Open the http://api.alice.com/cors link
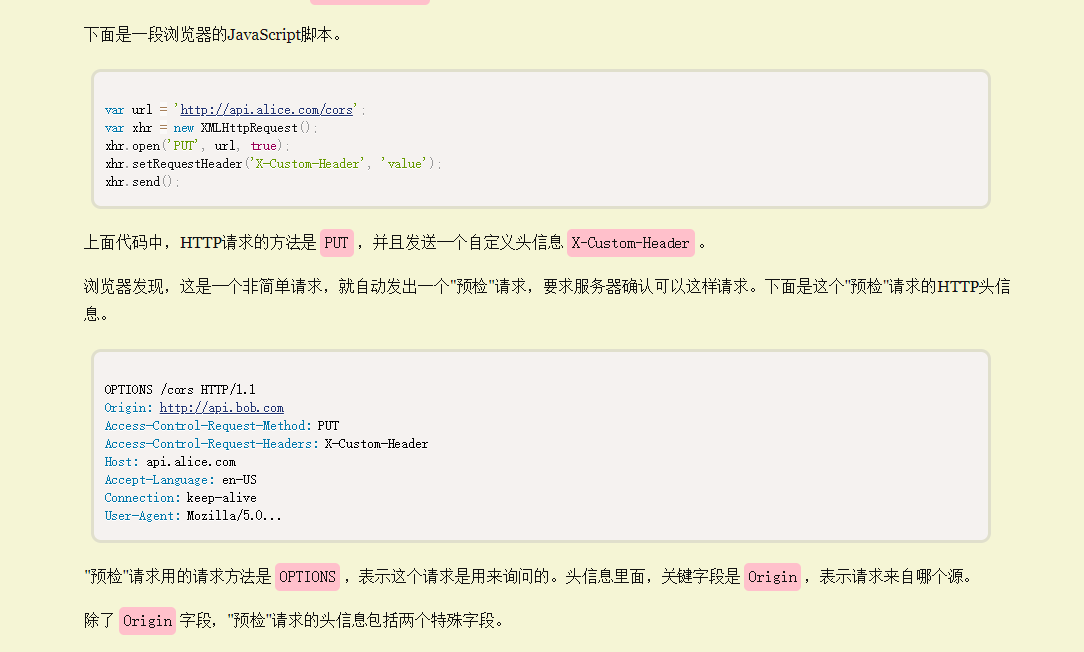The height and width of the screenshot is (652, 1084). click(266, 109)
